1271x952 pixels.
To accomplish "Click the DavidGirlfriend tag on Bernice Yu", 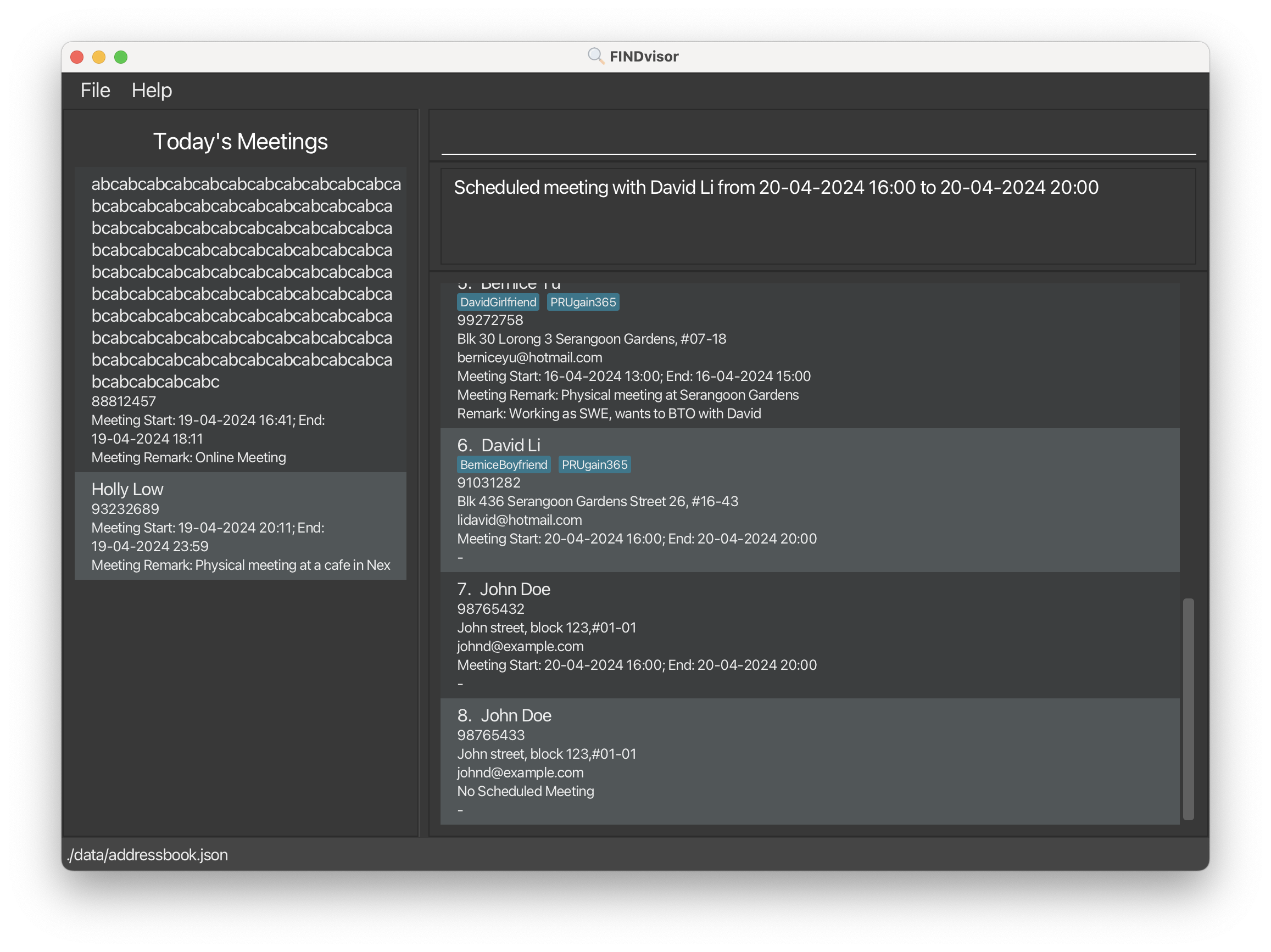I will pos(498,302).
